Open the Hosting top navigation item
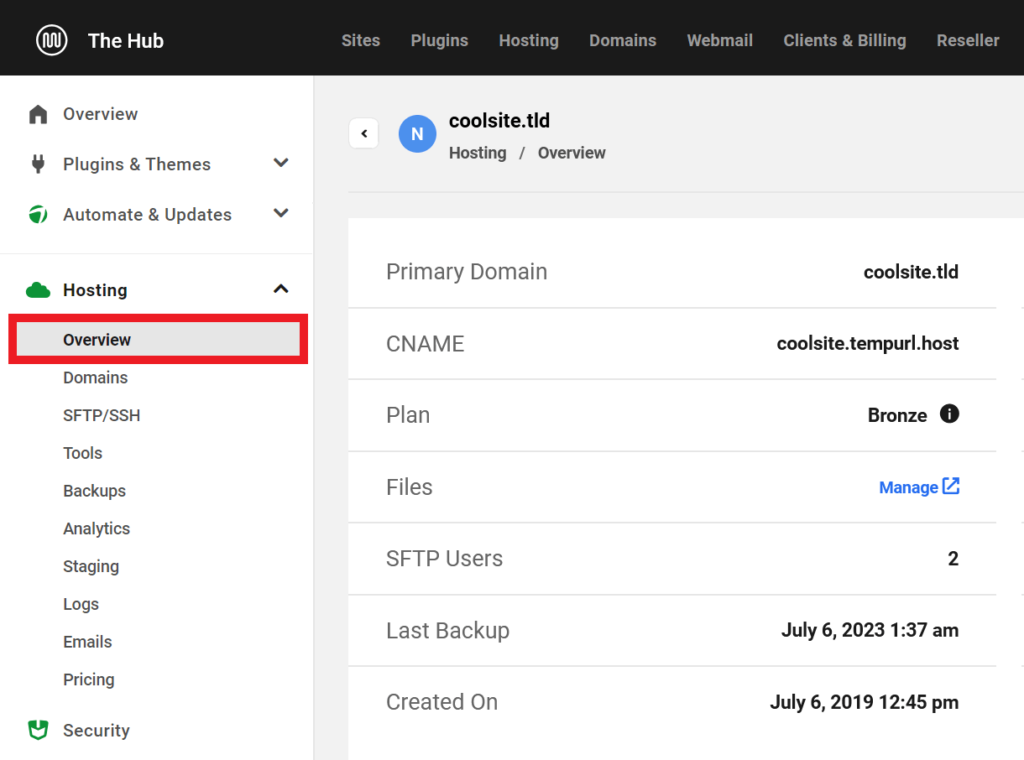The image size is (1024, 760). (x=529, y=40)
